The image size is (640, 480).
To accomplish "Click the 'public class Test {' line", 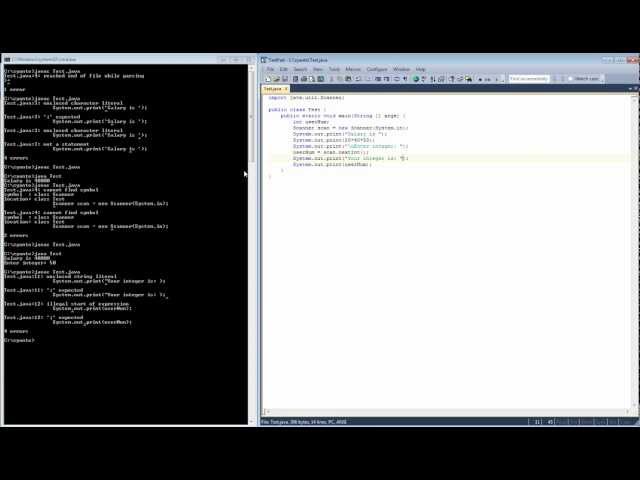I will pos(297,110).
